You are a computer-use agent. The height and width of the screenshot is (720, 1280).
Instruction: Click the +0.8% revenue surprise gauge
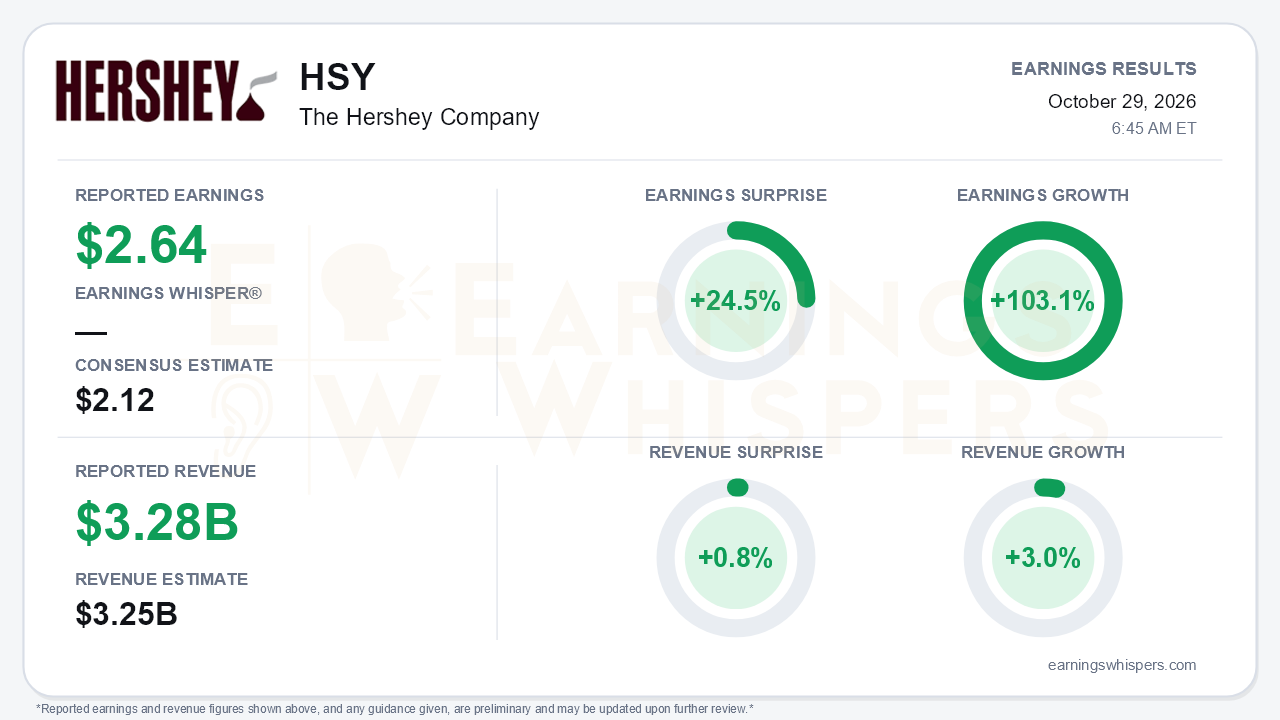[736, 558]
